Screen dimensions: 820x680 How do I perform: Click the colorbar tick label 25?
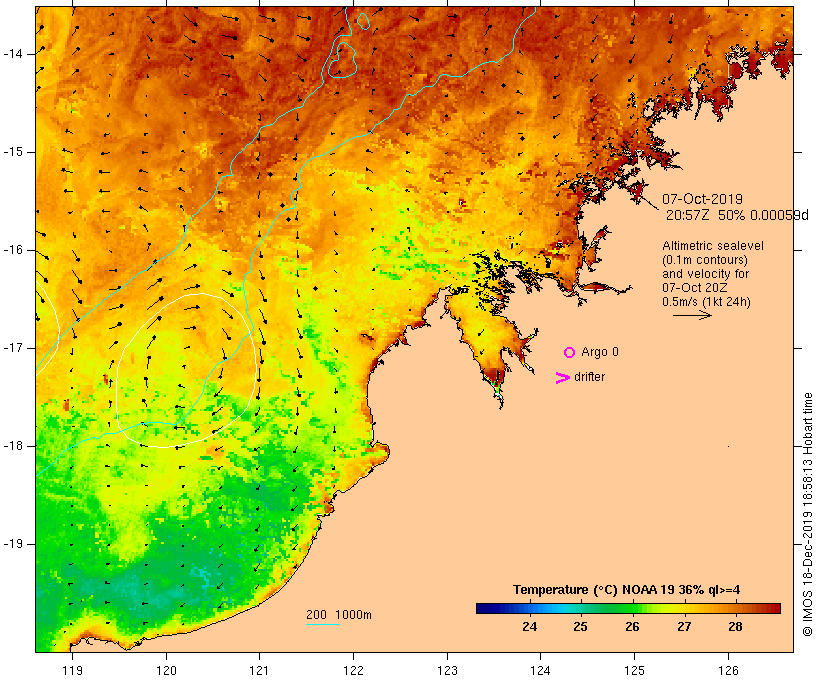(x=581, y=627)
